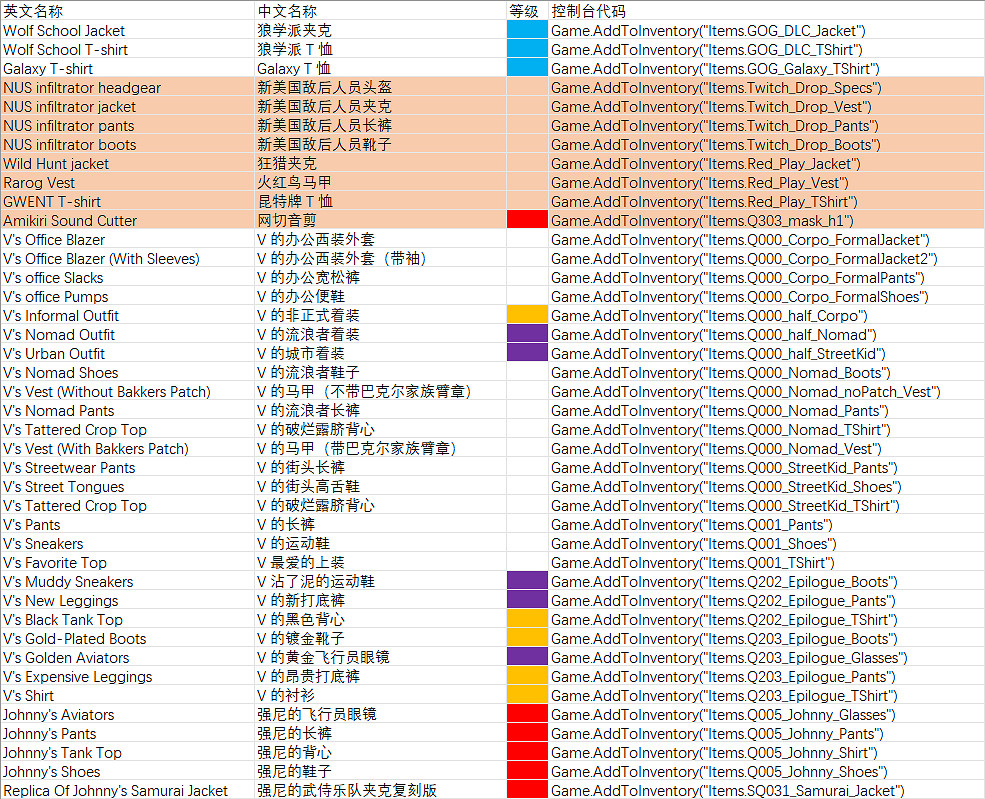Click the 英文名称 column header
This screenshot has width=985, height=799.
coord(35,11)
